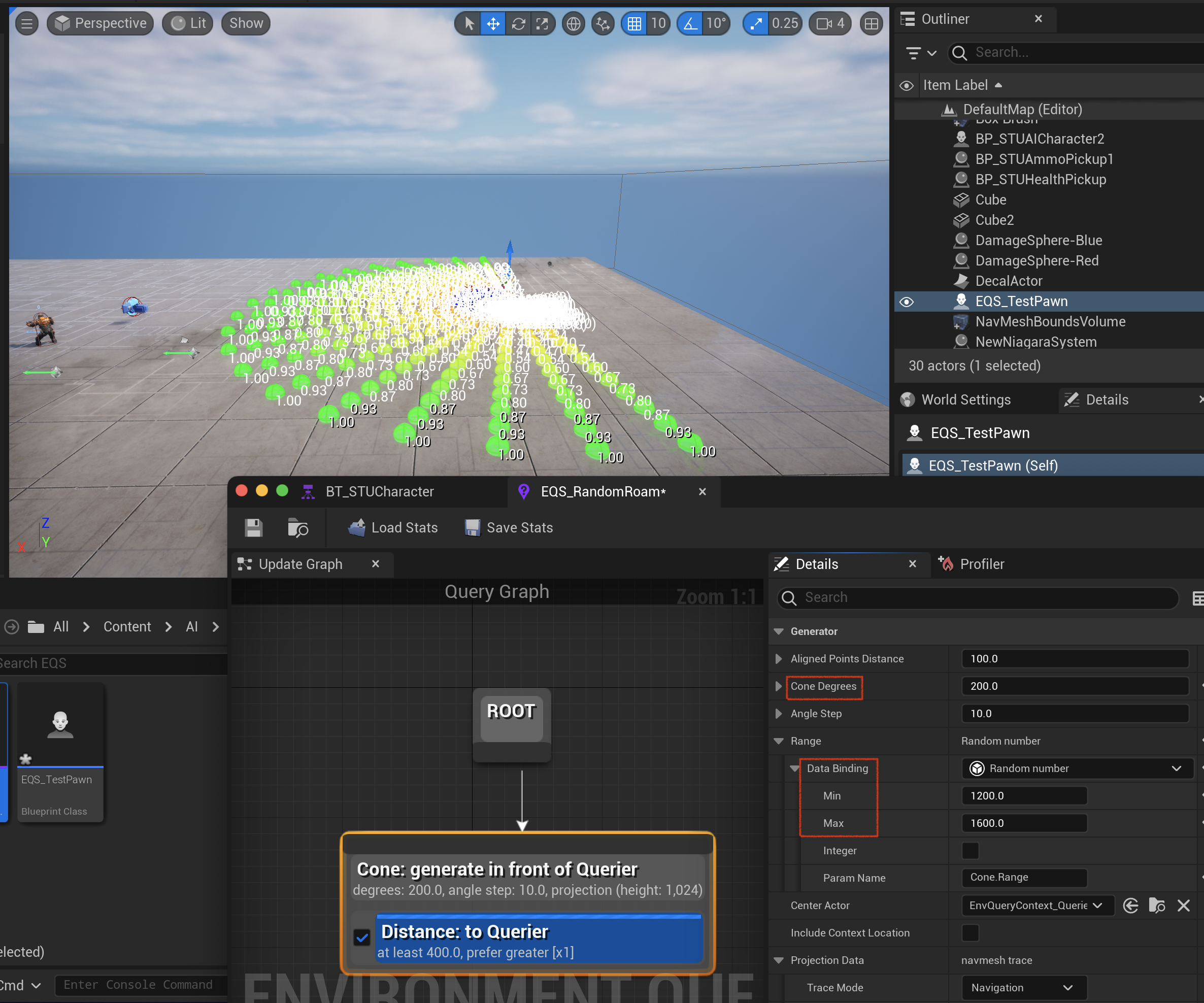Switch to level editor Details tab
The width and height of the screenshot is (1204, 1003).
(1107, 399)
